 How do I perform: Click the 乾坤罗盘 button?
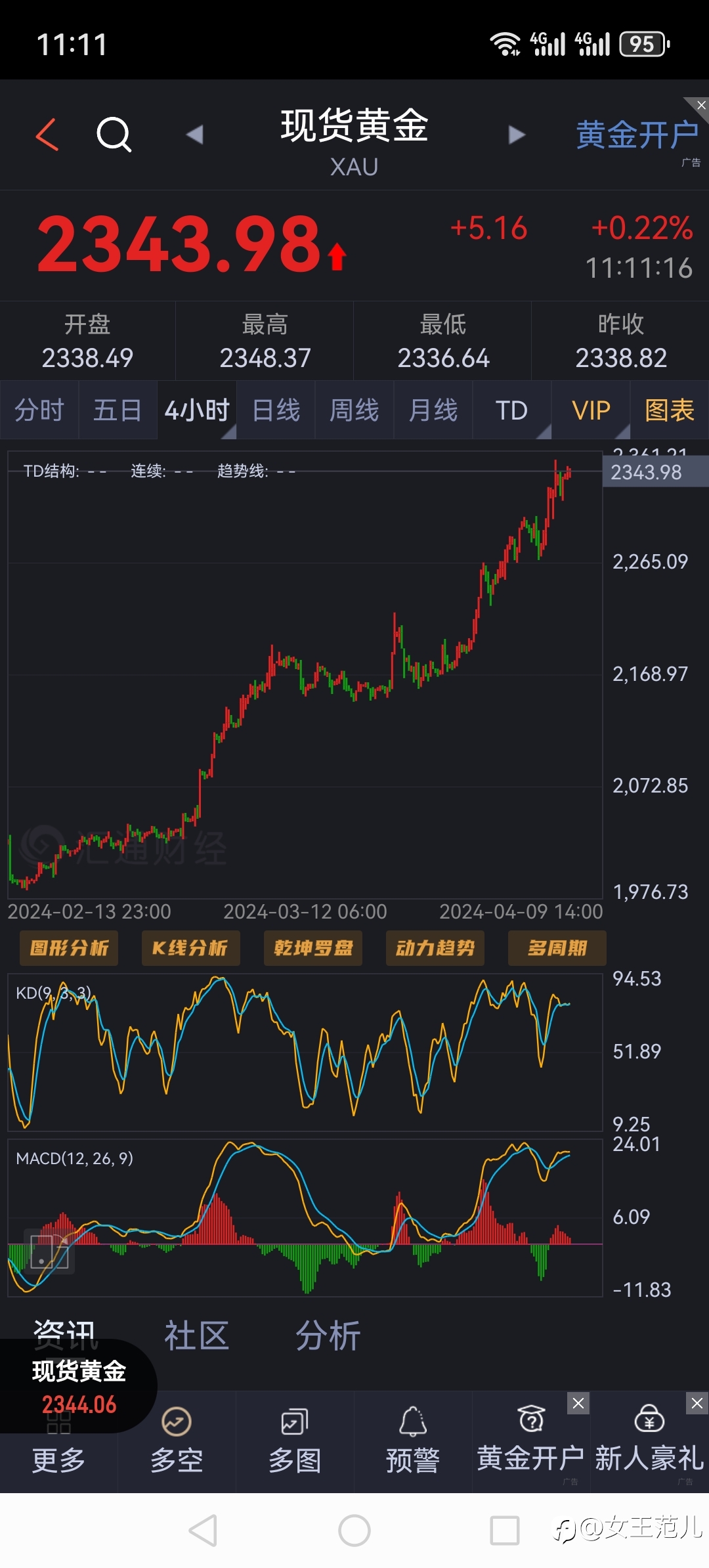pyautogui.click(x=313, y=948)
